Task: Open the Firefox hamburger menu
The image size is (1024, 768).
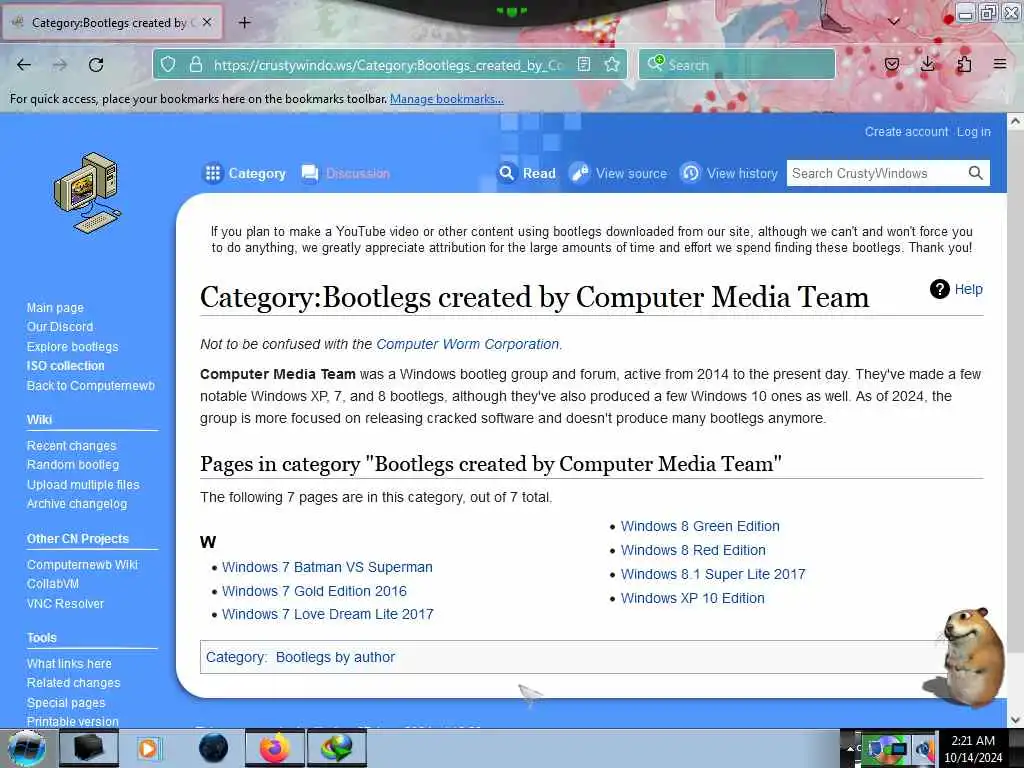Action: [1000, 64]
